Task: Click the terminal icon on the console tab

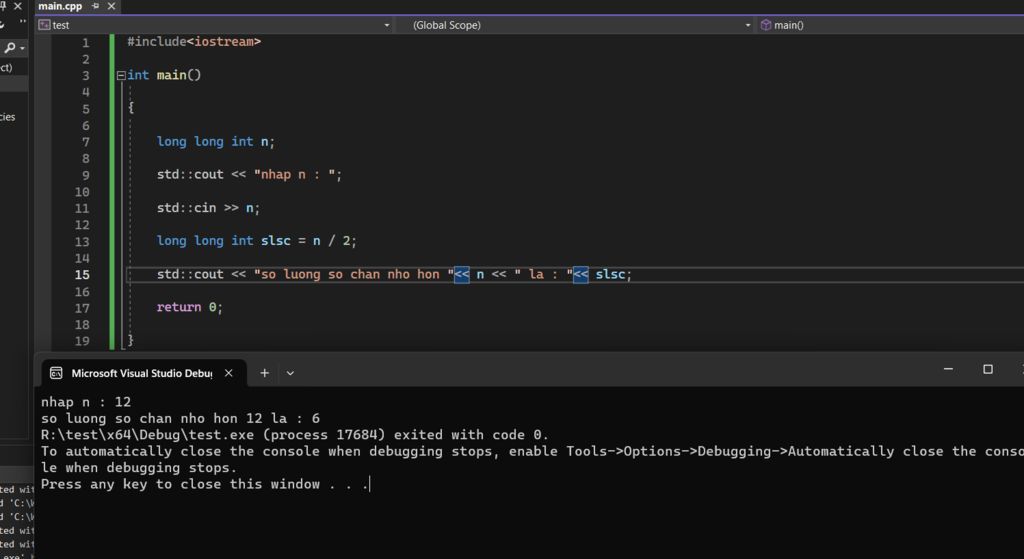Action: [56, 373]
